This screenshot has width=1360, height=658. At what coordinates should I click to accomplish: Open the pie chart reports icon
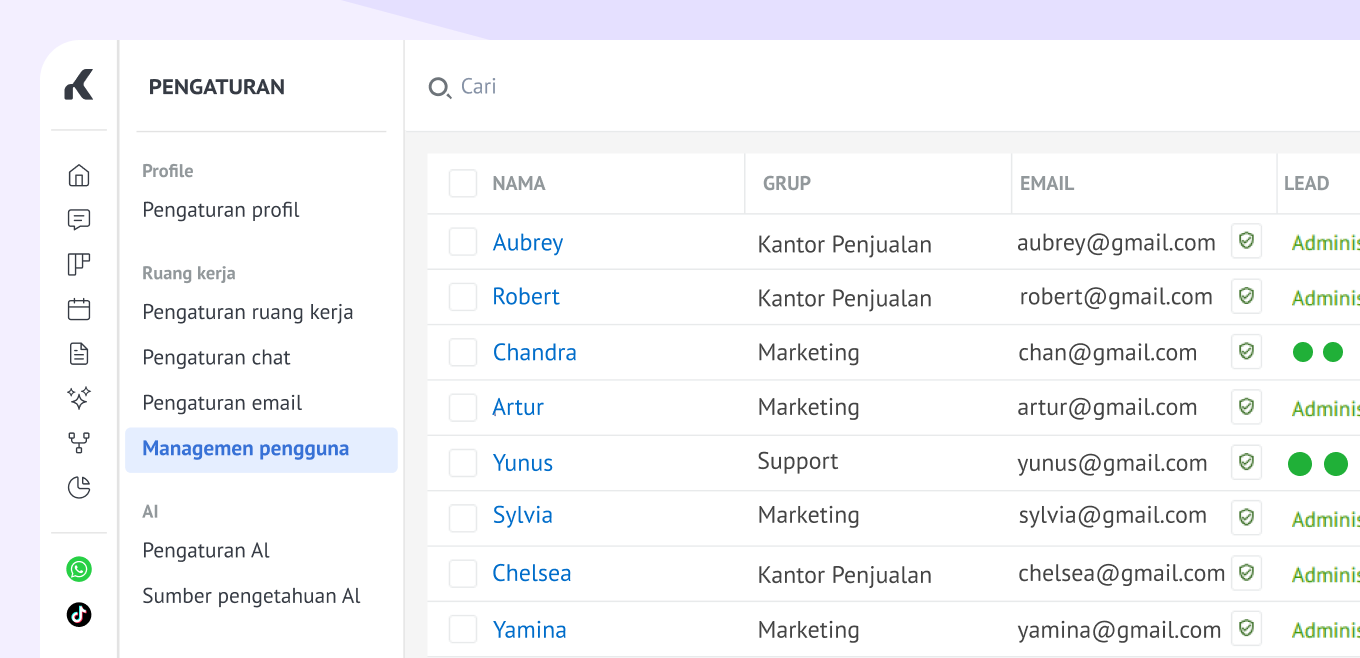(x=79, y=487)
